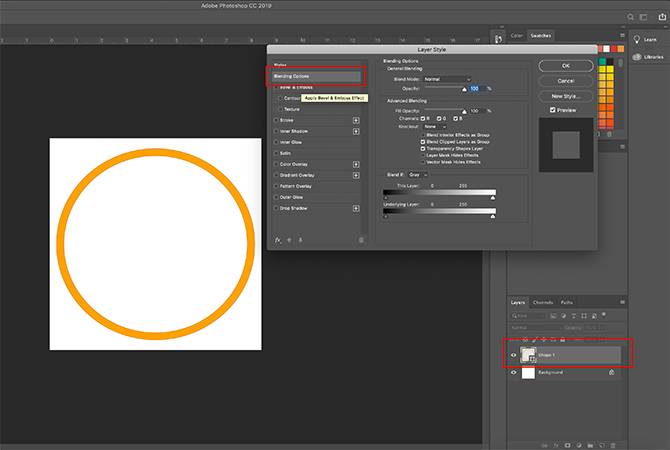
Task: Click adjustment layer filter icon
Action: pyautogui.click(x=564, y=316)
